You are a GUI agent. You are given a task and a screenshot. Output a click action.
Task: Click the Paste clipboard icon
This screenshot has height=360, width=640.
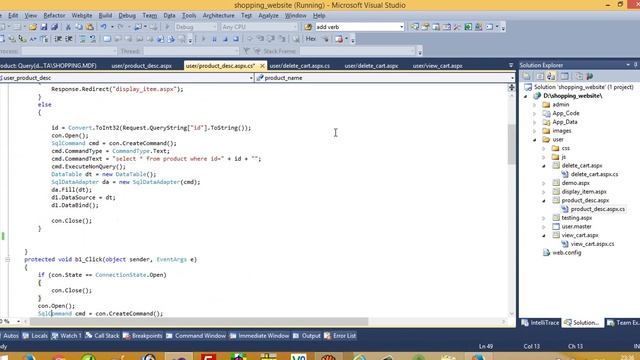(x=89, y=27)
